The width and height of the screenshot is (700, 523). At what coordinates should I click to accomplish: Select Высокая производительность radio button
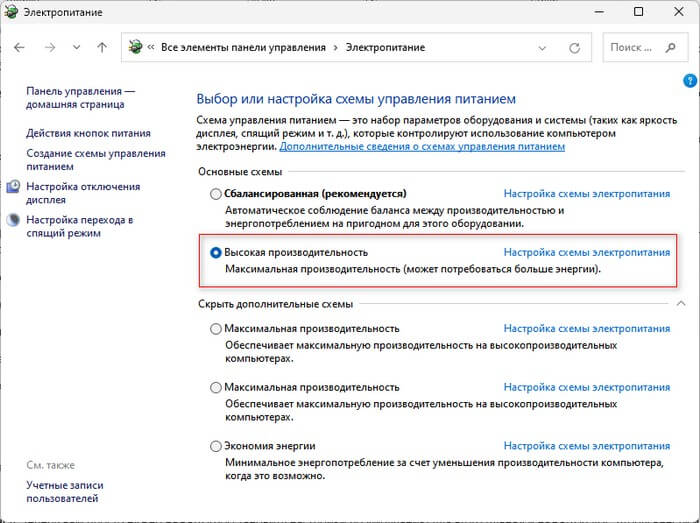(x=216, y=253)
